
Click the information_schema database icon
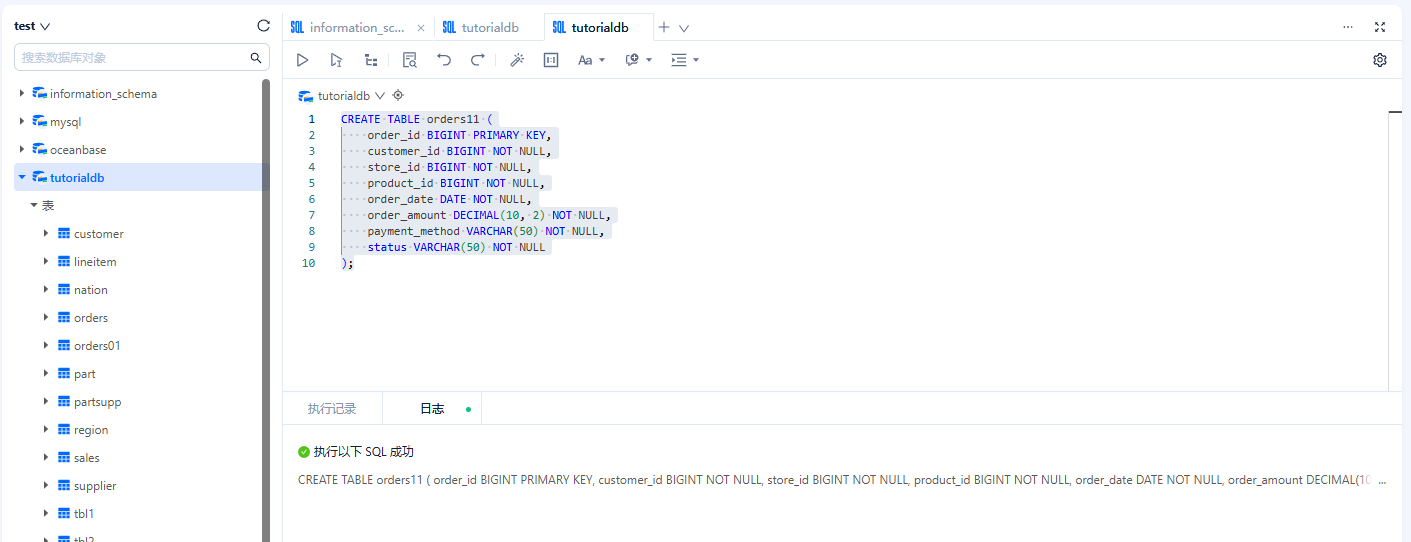(x=39, y=93)
